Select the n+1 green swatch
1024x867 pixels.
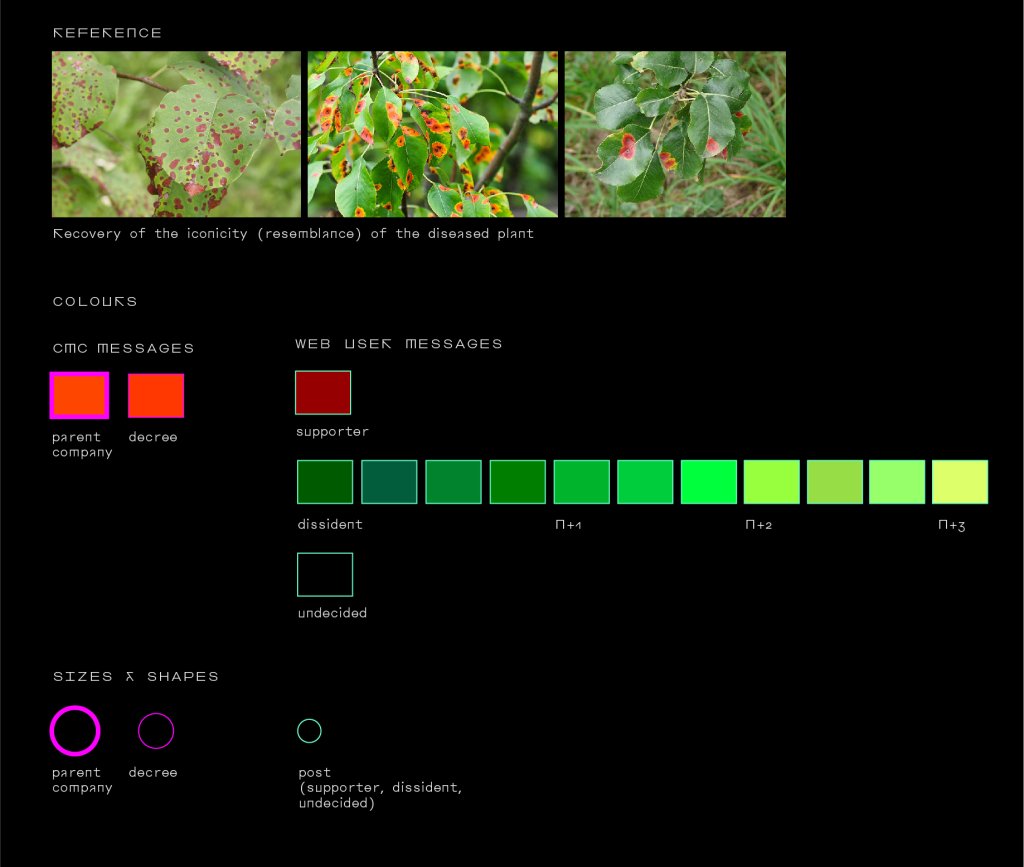(582, 482)
